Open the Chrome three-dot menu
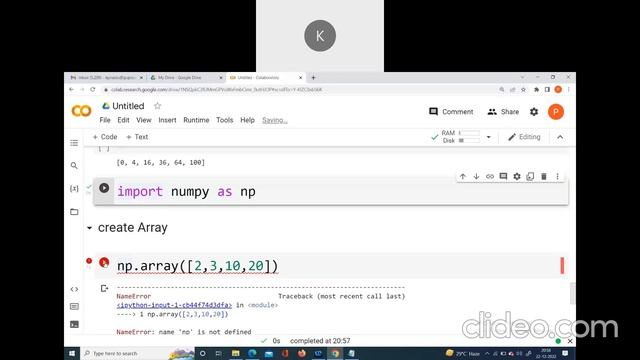The height and width of the screenshot is (360, 640). point(569,89)
